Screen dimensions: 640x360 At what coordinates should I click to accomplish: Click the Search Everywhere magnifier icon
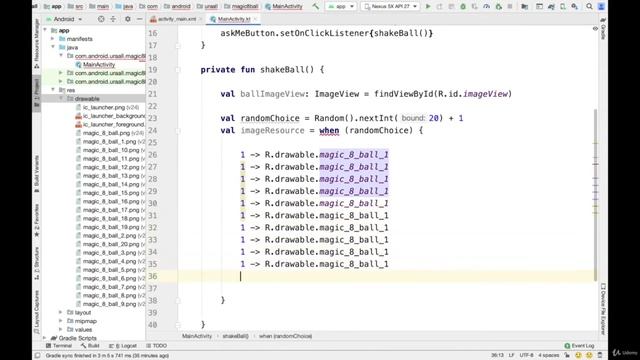[589, 7]
